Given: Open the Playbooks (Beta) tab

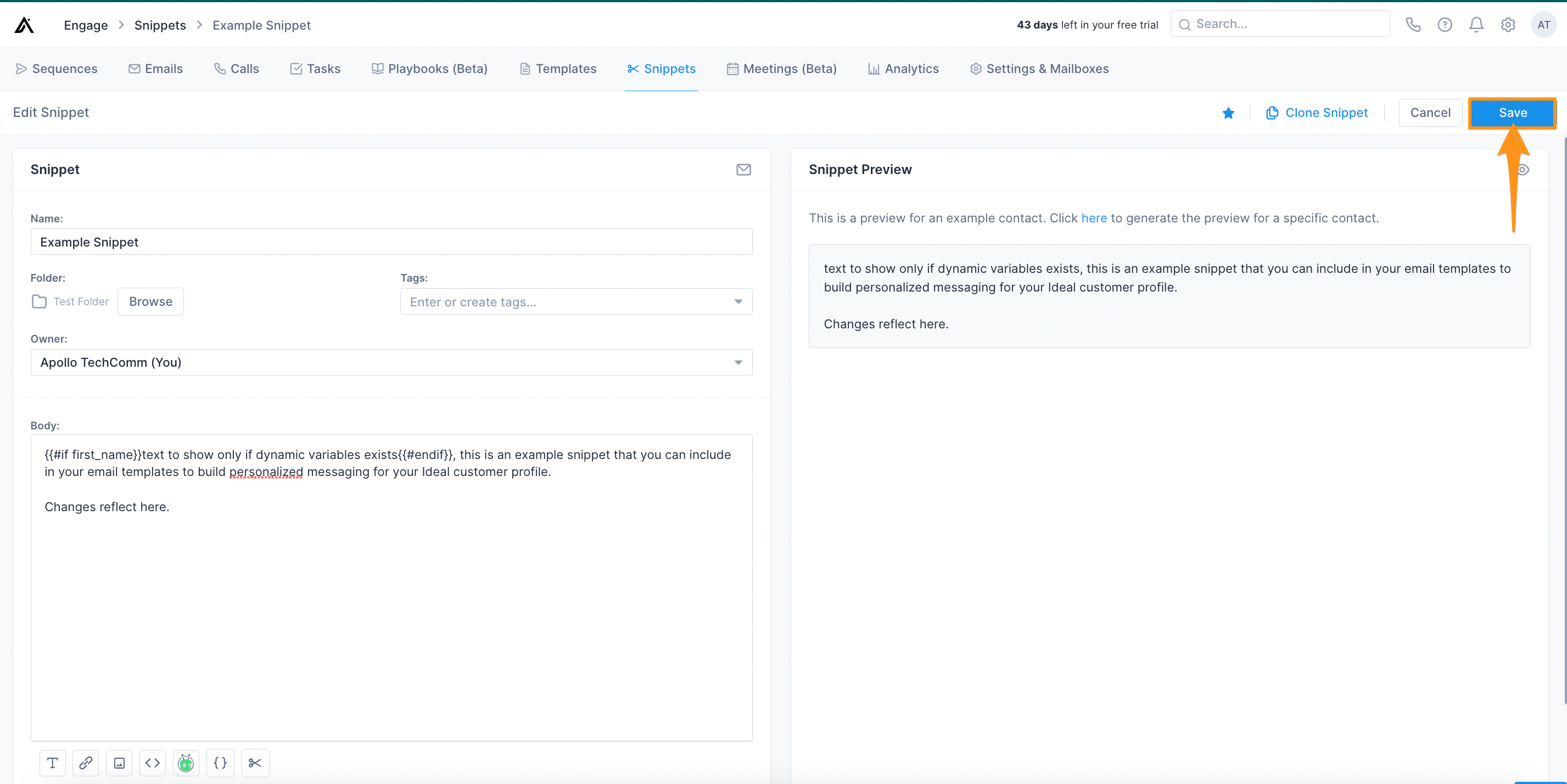Looking at the screenshot, I should [x=429, y=69].
